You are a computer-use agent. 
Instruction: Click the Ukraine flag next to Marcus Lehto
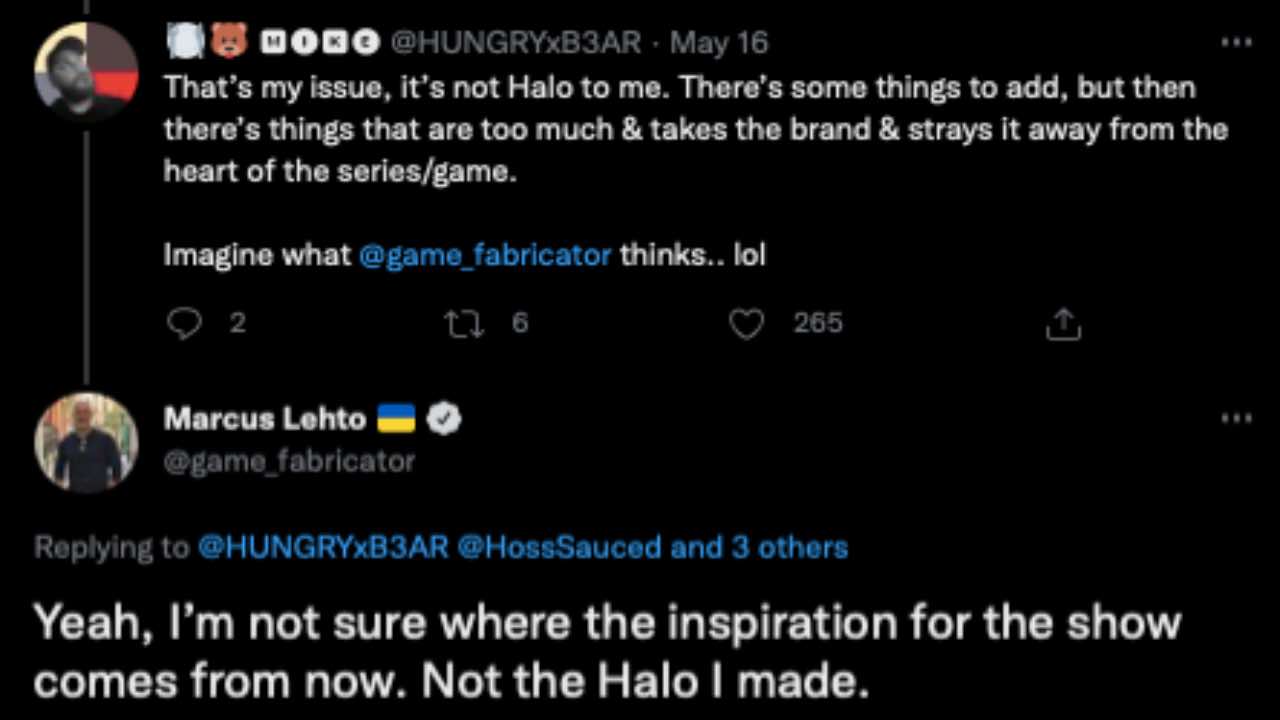click(x=396, y=419)
